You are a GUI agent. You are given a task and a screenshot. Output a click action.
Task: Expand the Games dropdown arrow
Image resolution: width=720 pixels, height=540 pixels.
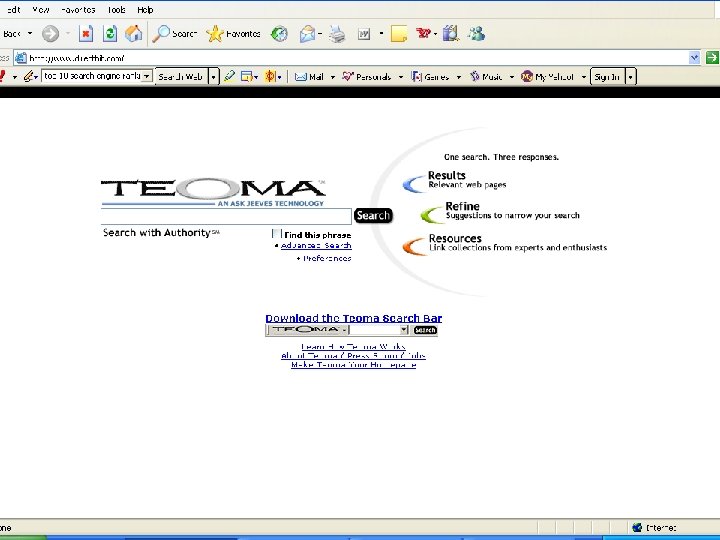(x=458, y=77)
